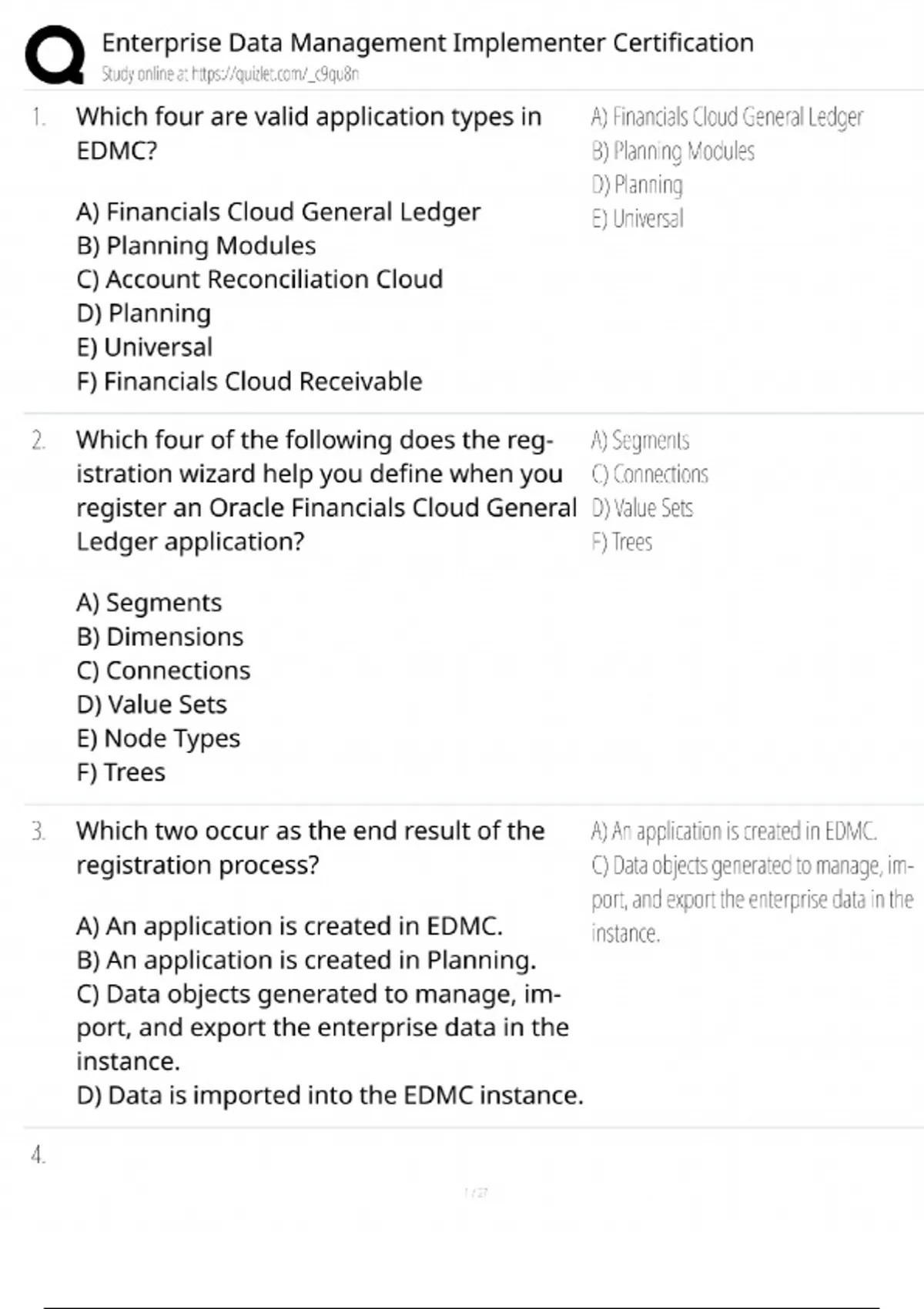Viewport: 924px width, 1309px height.
Task: Select option A) Segments in question 2
Action: (x=149, y=602)
